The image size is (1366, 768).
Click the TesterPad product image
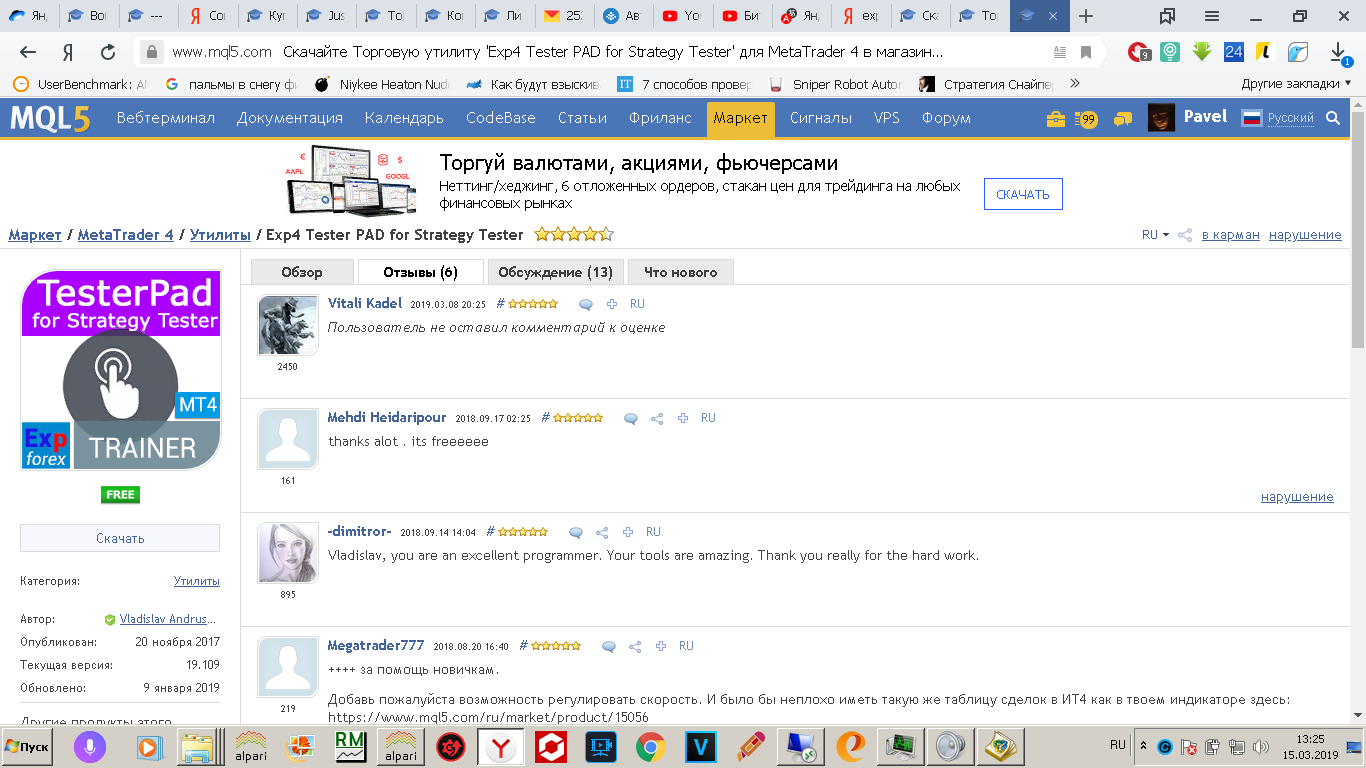(120, 369)
